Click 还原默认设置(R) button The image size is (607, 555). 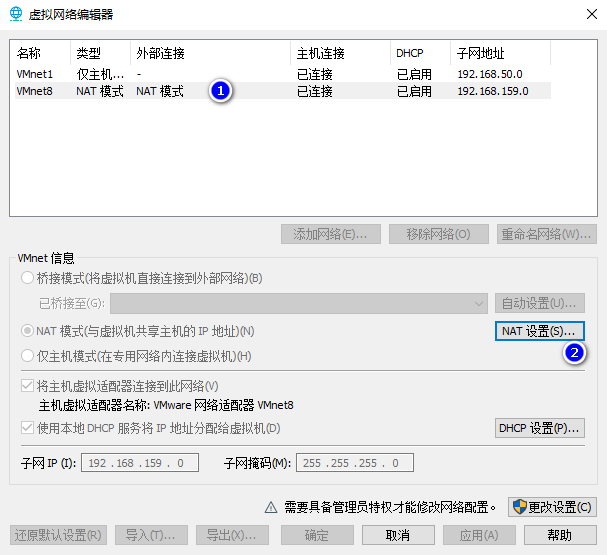(x=58, y=535)
